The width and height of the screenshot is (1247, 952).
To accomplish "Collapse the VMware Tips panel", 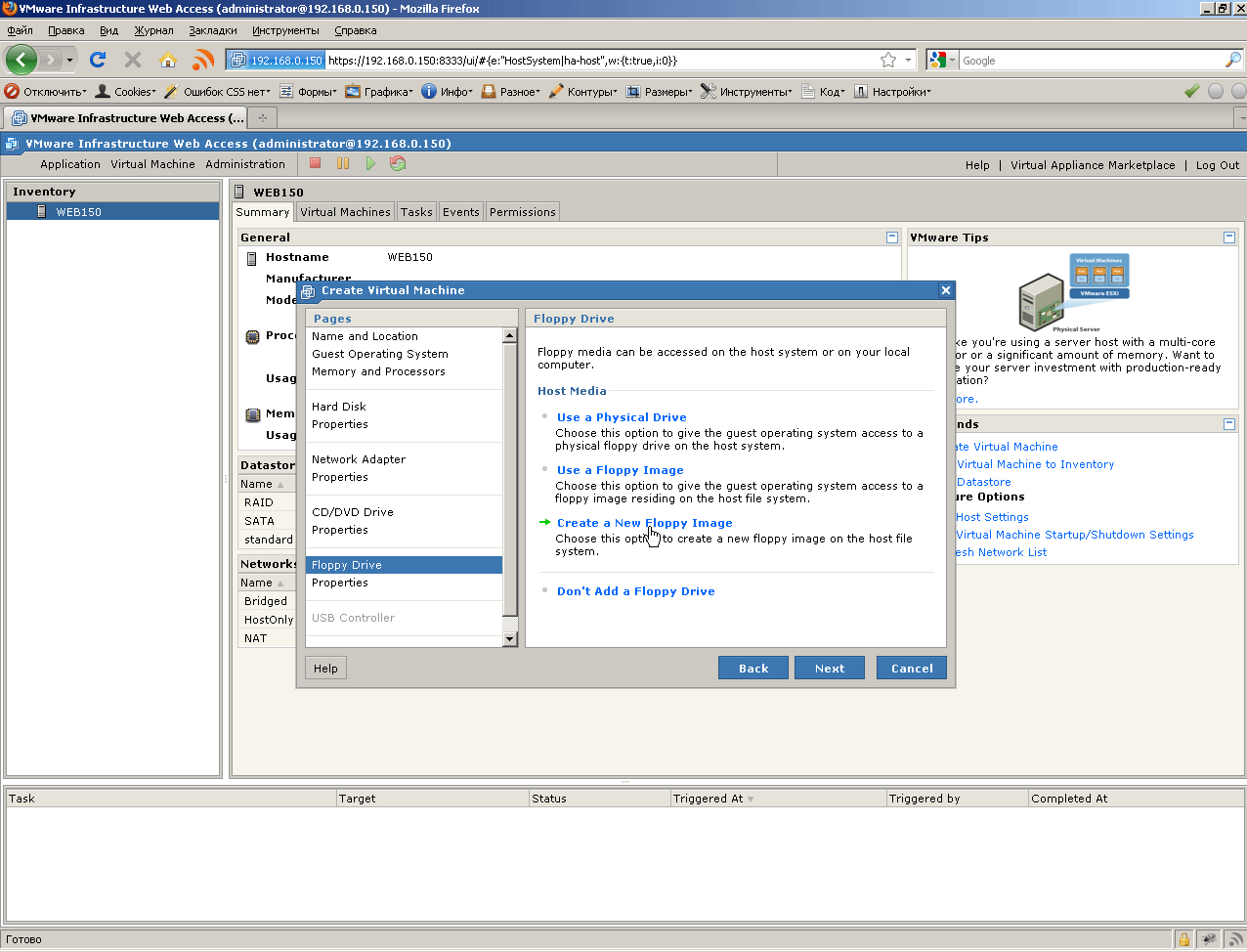I will pyautogui.click(x=1229, y=238).
